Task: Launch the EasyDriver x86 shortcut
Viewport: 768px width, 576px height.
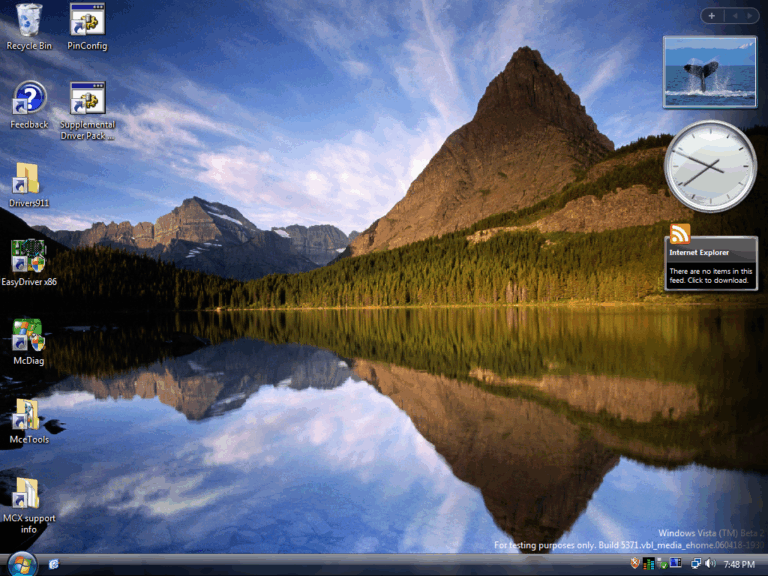Action: coord(28,256)
